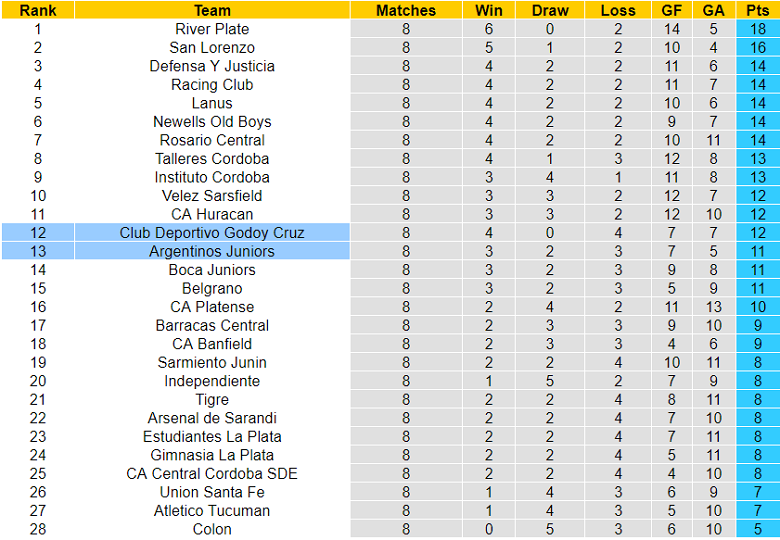Image resolution: width=780 pixels, height=540 pixels.
Task: Select the Draw column header
Action: click(550, 10)
